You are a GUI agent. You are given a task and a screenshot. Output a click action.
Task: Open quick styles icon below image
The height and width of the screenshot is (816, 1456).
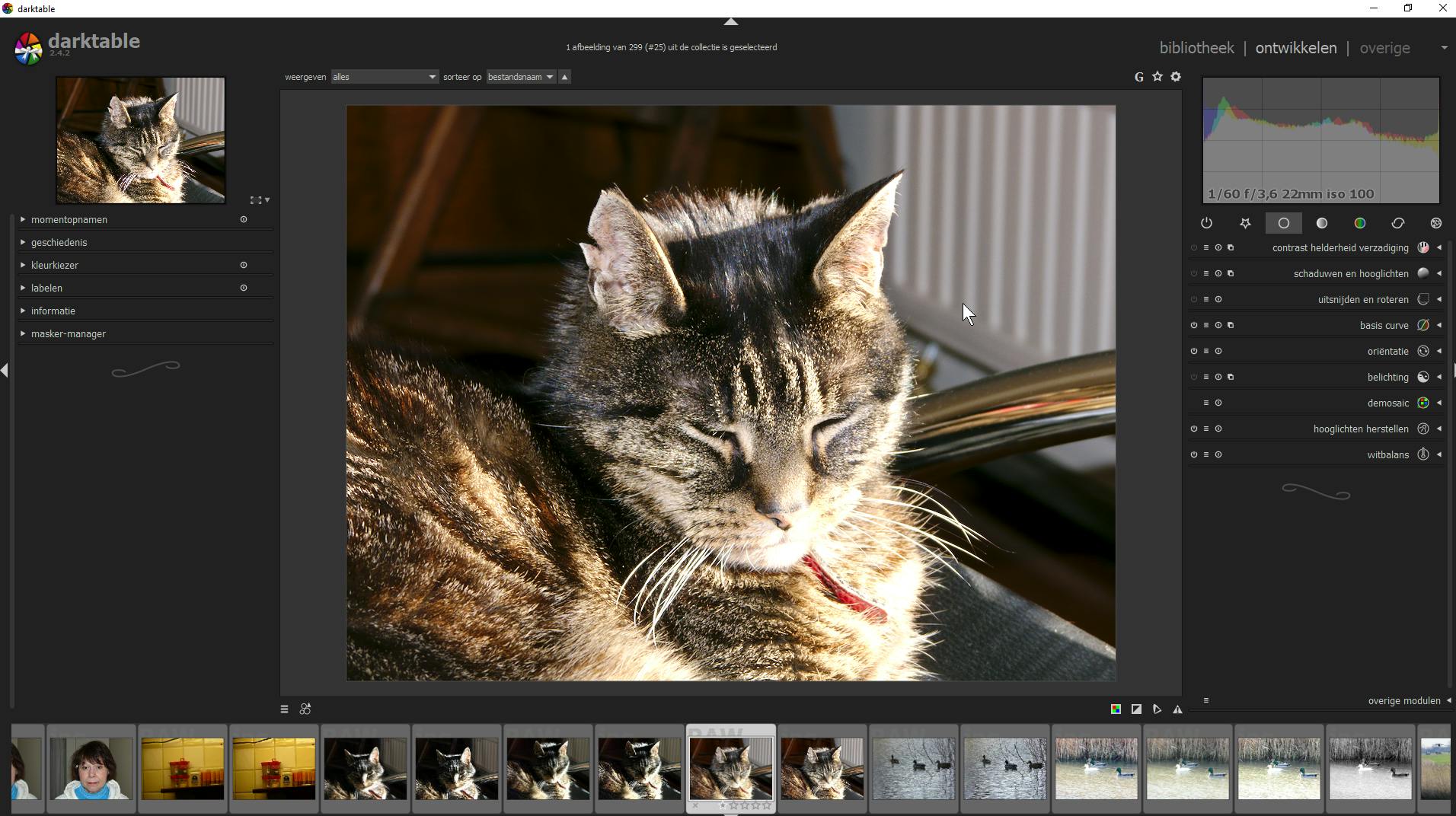305,709
